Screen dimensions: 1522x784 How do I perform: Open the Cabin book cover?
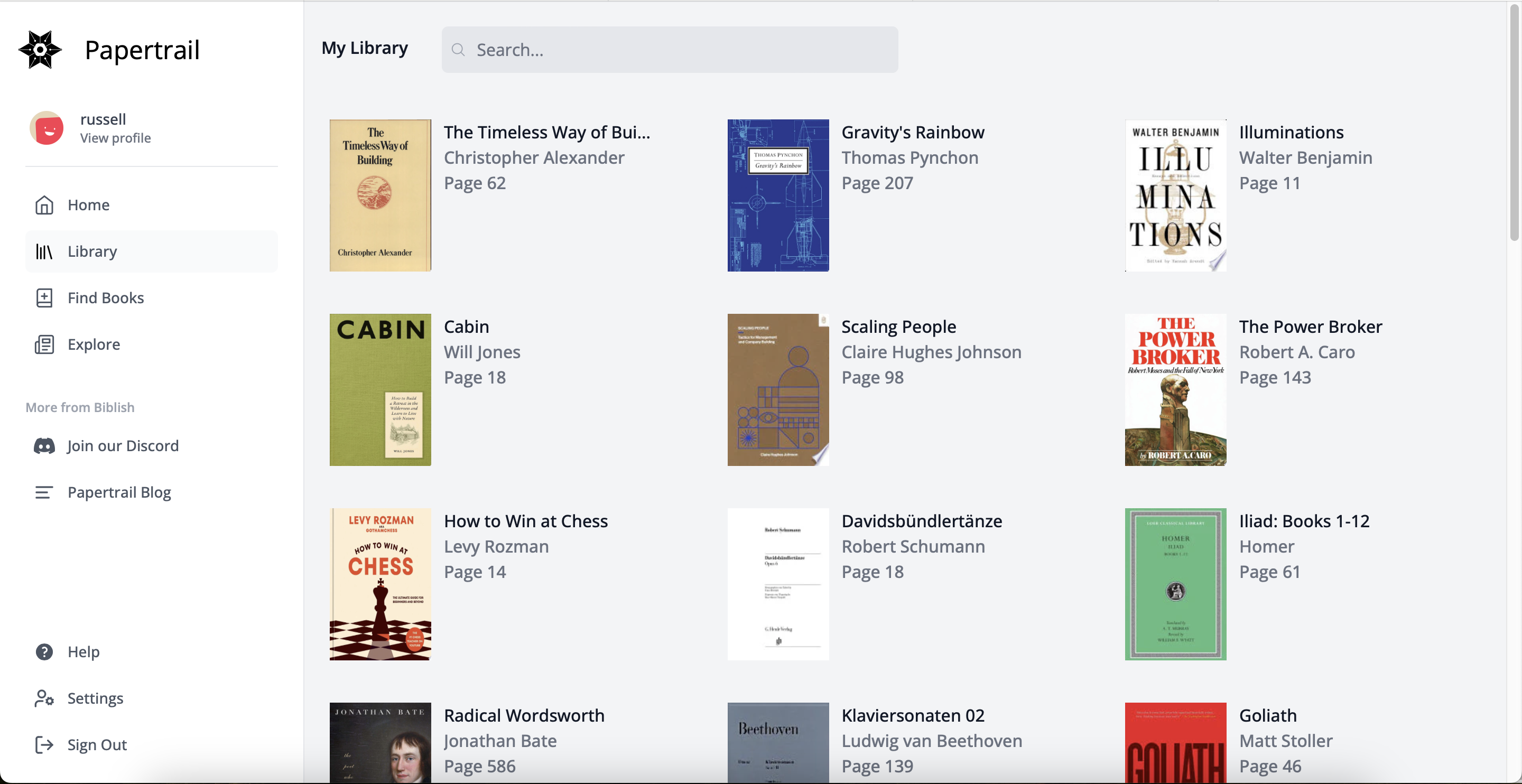pos(380,390)
